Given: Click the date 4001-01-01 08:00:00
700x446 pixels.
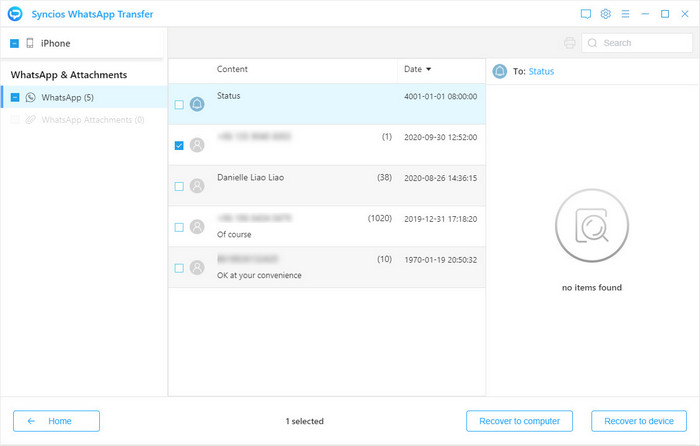Looking at the screenshot, I should pos(440,96).
